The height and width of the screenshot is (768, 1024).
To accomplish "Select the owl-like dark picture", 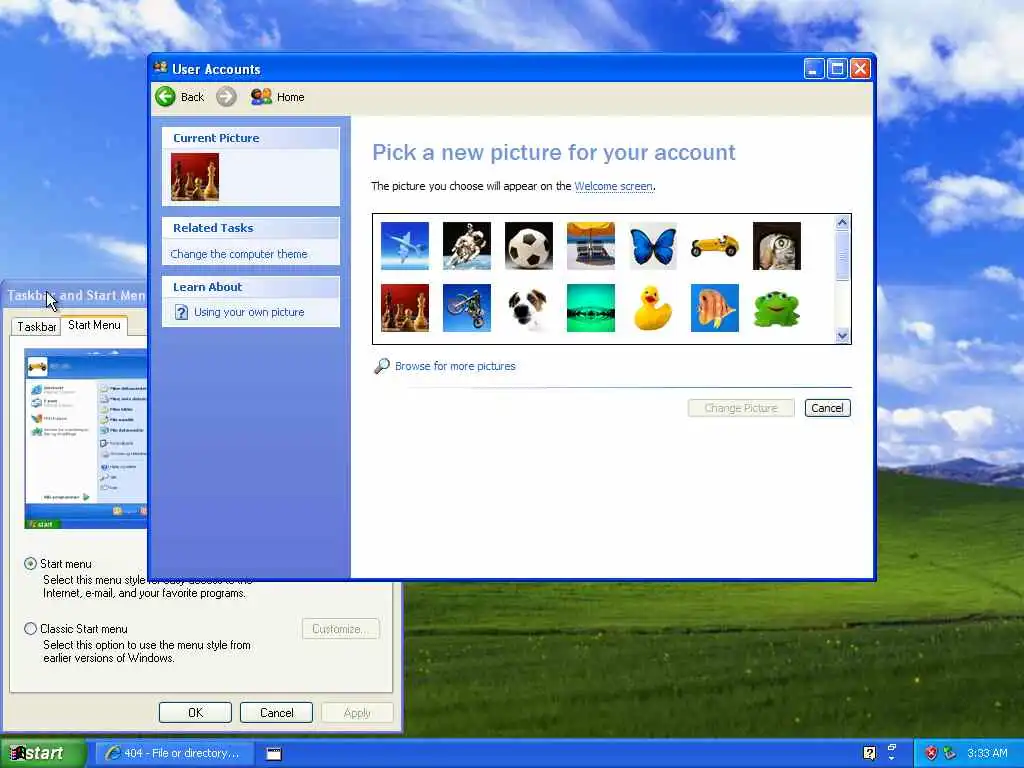I will 776,246.
